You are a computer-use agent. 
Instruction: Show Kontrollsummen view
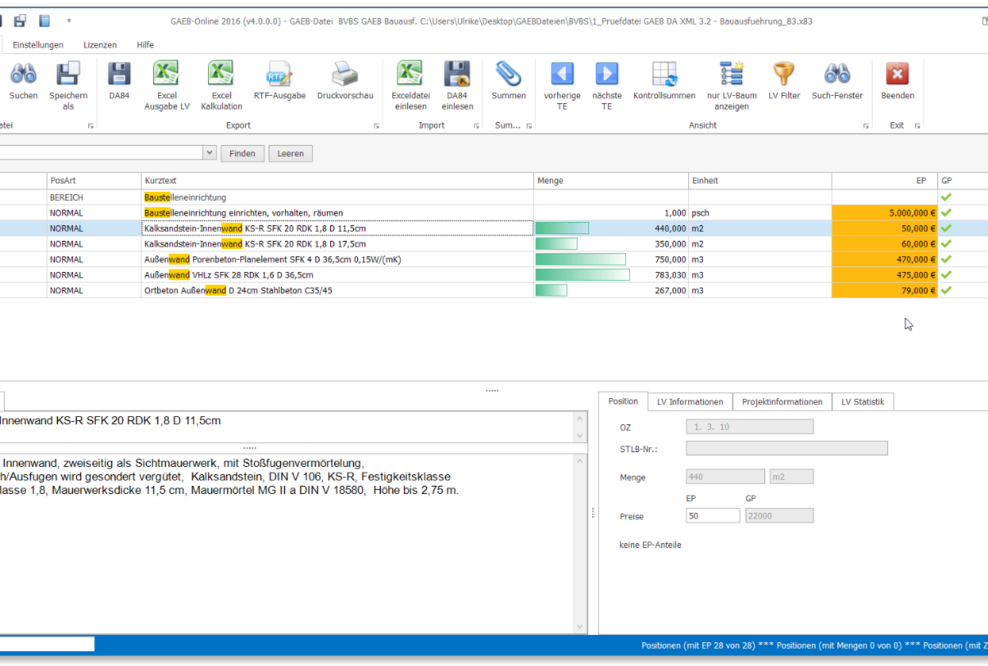pyautogui.click(x=664, y=75)
